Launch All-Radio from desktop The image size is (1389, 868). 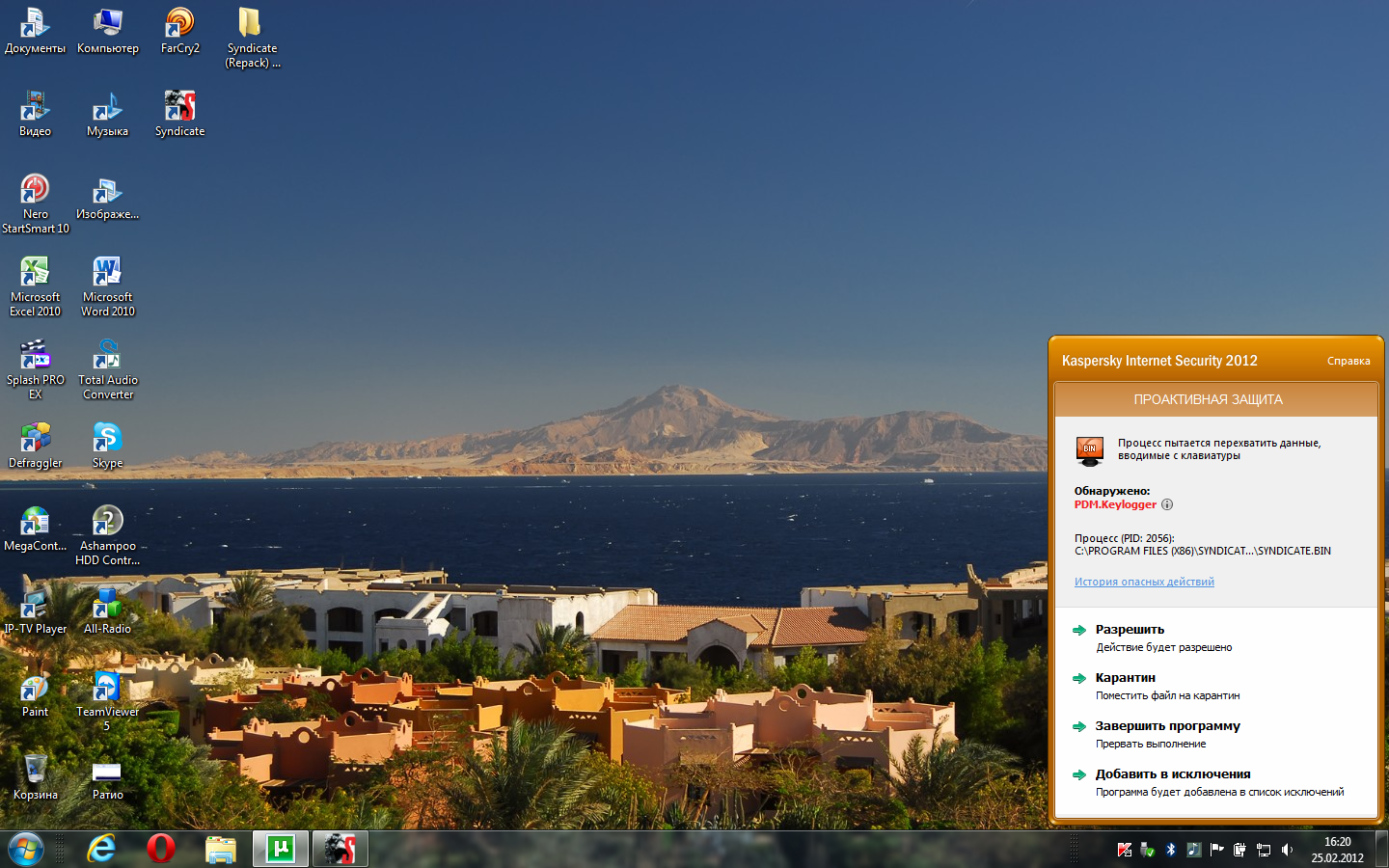pos(107,611)
